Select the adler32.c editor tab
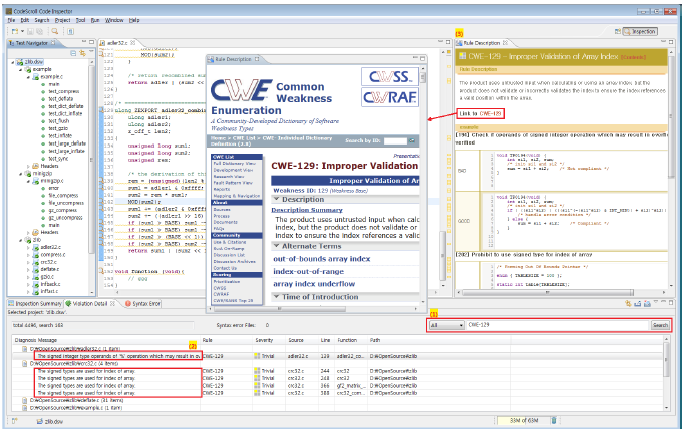This screenshot has width=683, height=429. point(118,43)
